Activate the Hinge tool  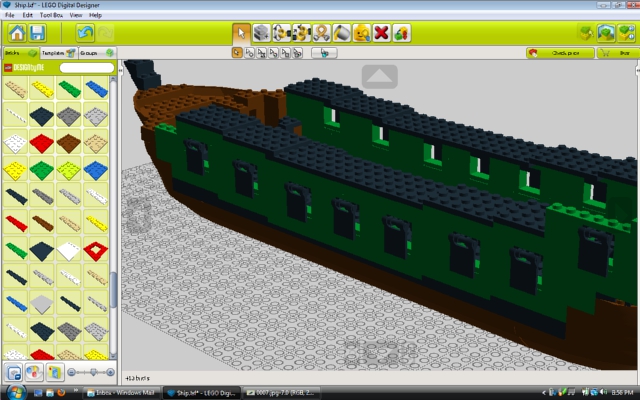tap(281, 33)
